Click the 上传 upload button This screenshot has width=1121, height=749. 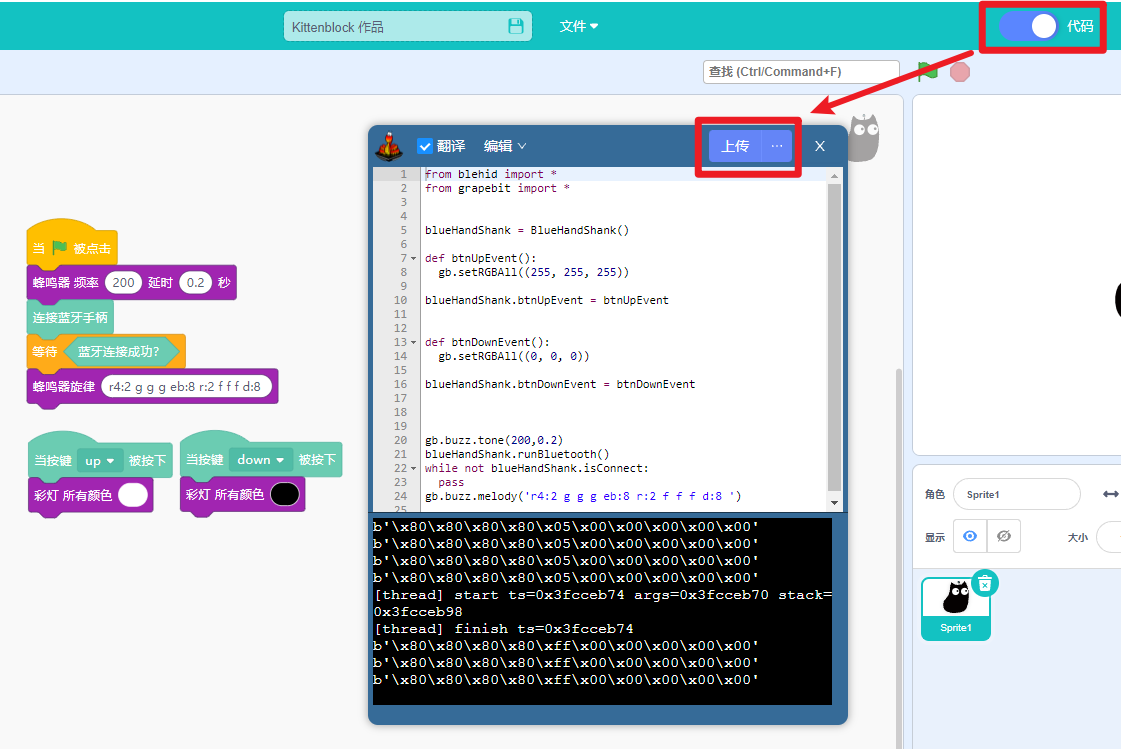pyautogui.click(x=735, y=146)
